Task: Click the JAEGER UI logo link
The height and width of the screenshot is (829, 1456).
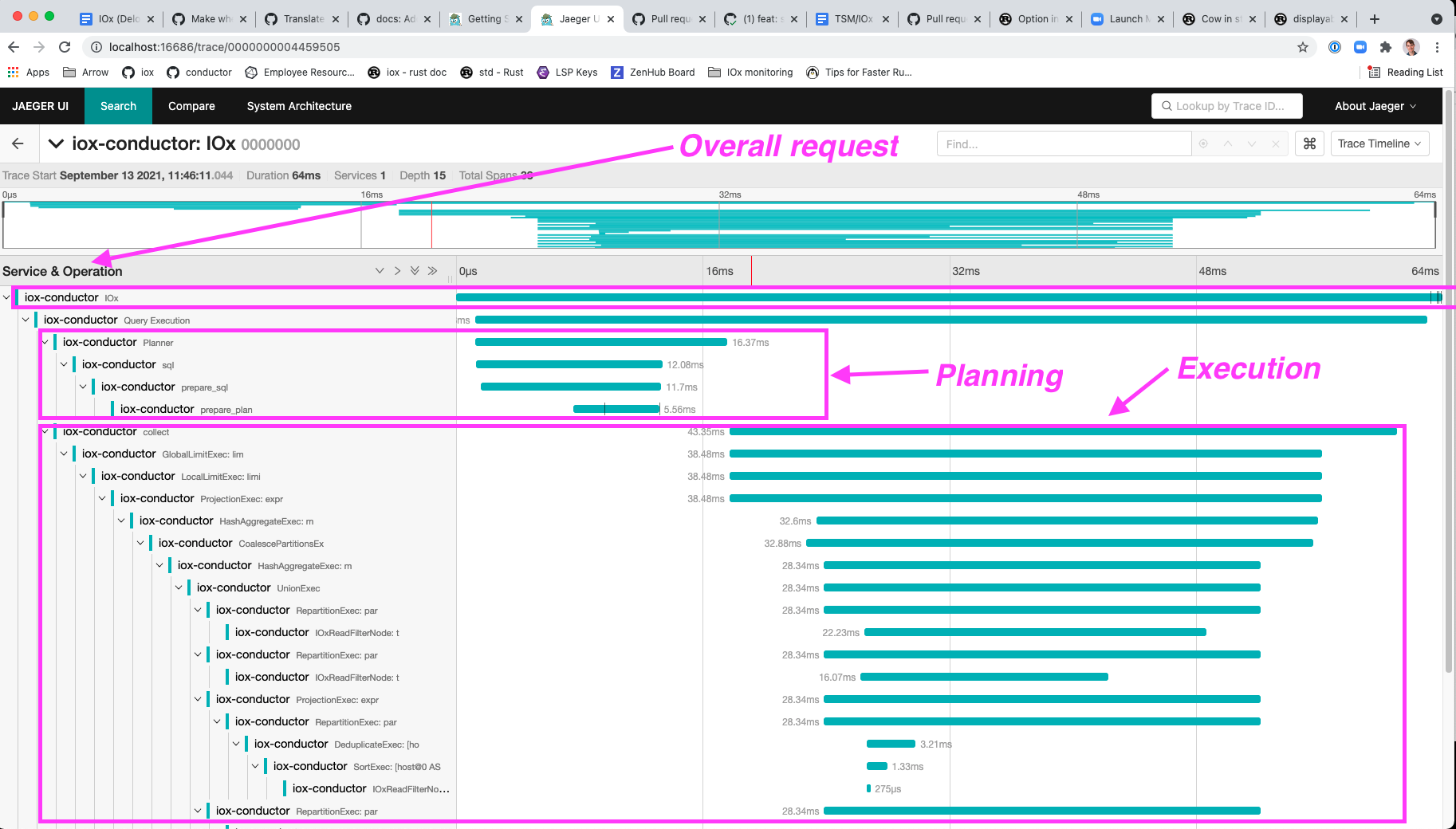Action: click(40, 106)
